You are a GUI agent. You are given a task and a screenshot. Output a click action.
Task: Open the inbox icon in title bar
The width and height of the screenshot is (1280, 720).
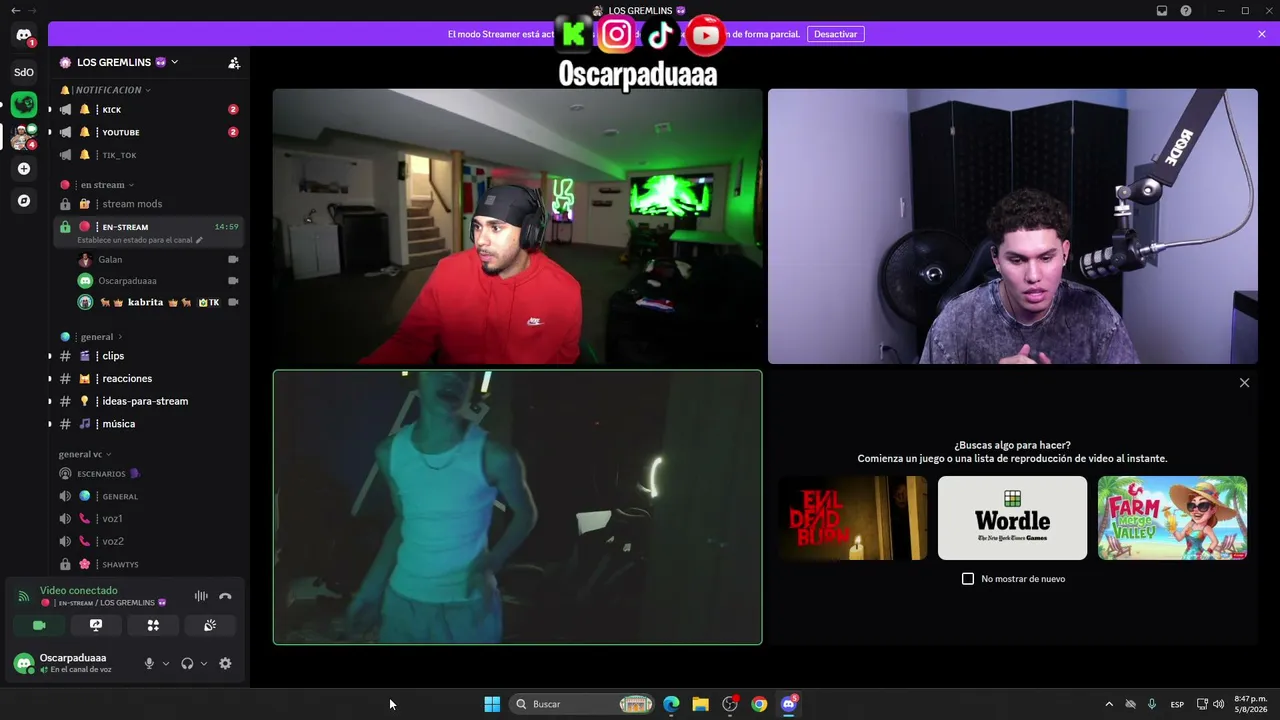tap(1162, 11)
